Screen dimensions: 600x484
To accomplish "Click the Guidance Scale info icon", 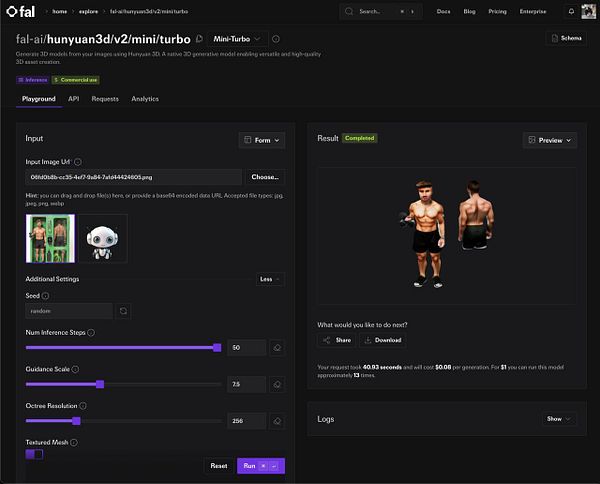I will pos(75,369).
